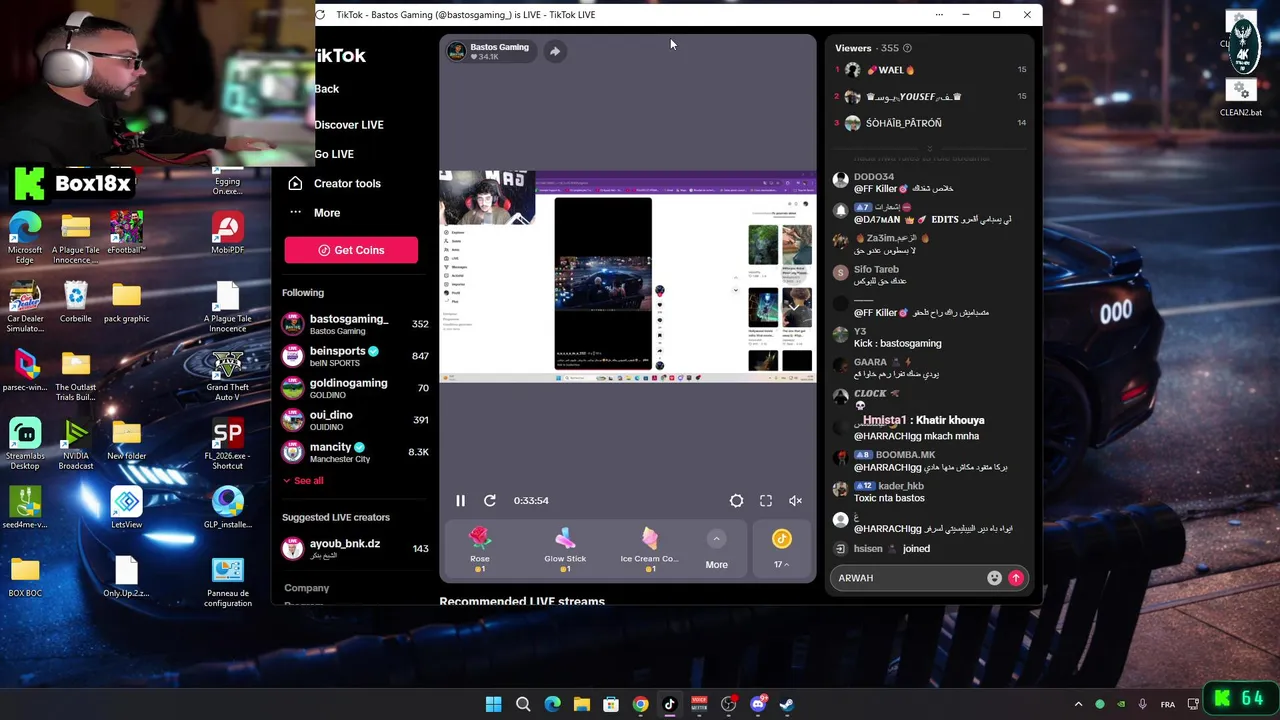Open suggested creator ayoub_bnk.dz

pos(355,548)
